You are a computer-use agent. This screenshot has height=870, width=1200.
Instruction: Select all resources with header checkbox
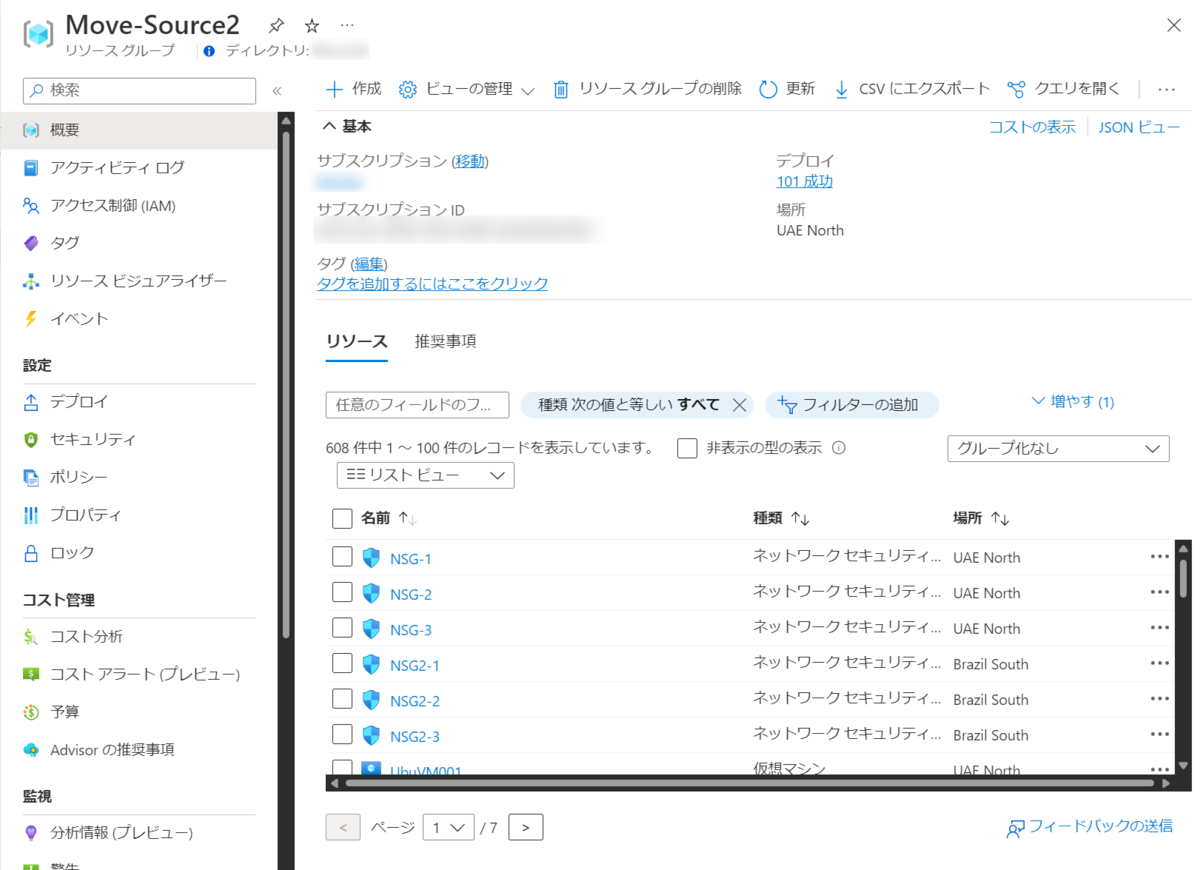click(342, 518)
